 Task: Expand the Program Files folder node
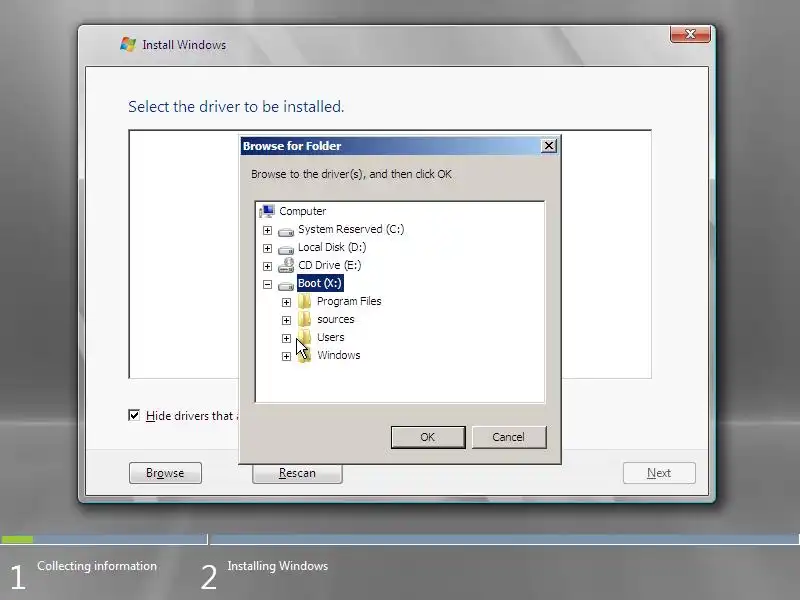(286, 302)
